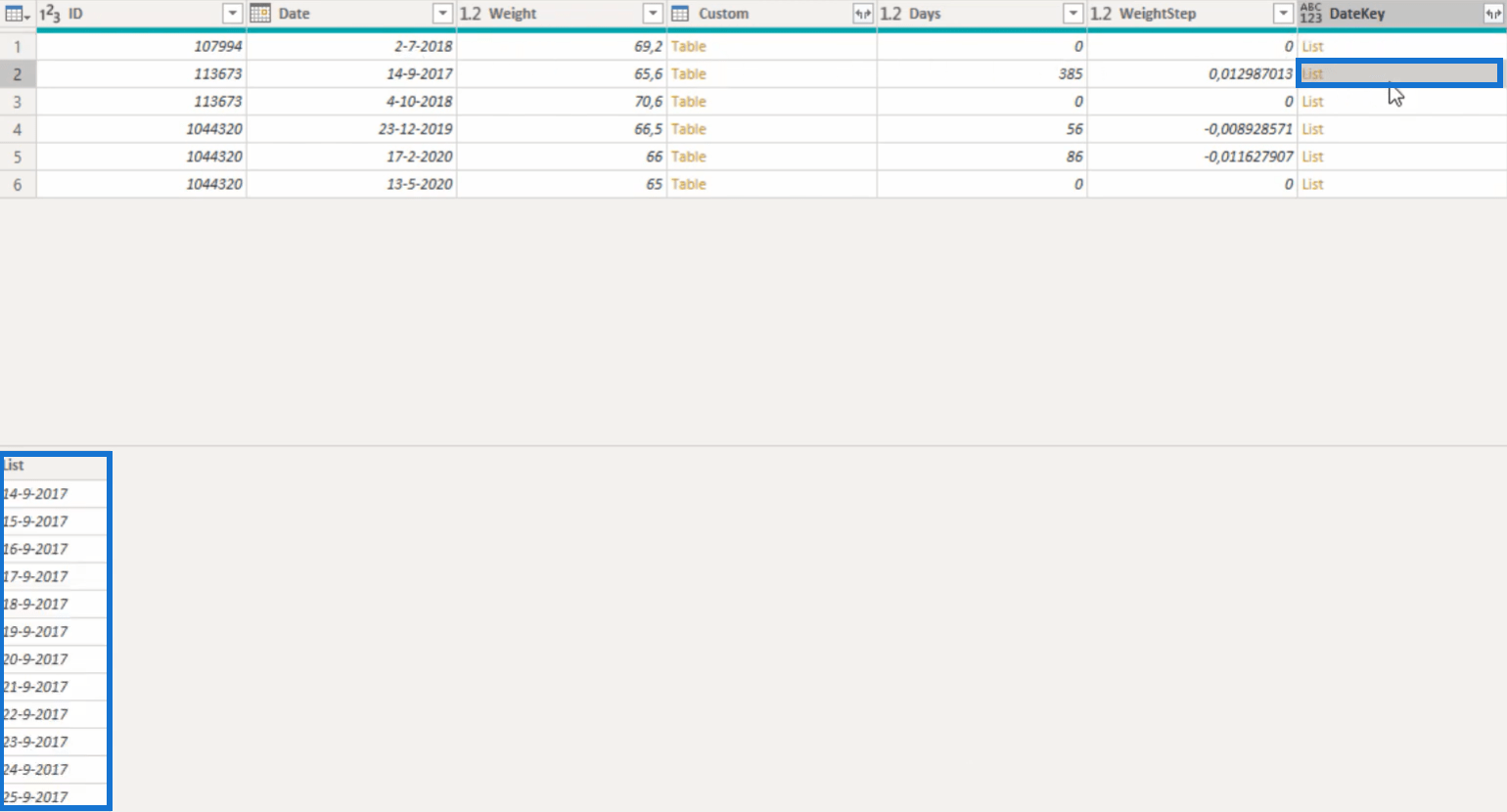
Task: Click the Days cell 56
Action: (982, 129)
